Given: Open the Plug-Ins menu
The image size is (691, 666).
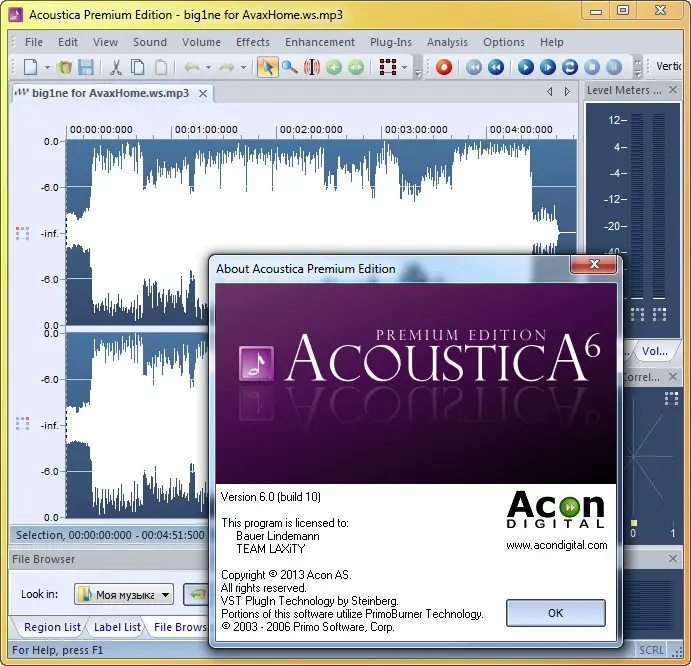Looking at the screenshot, I should coord(390,42).
